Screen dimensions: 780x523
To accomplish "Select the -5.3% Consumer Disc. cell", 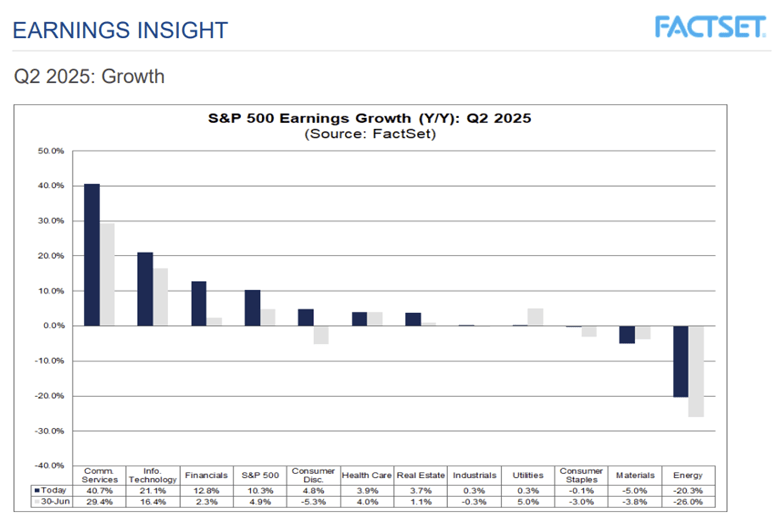I will [313, 502].
